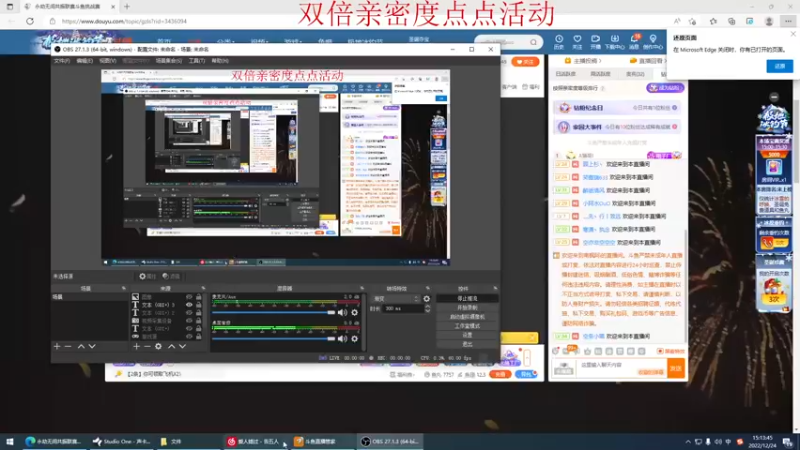Add page to favorites star in Edge
800x450 pixels.
tap(692, 21)
